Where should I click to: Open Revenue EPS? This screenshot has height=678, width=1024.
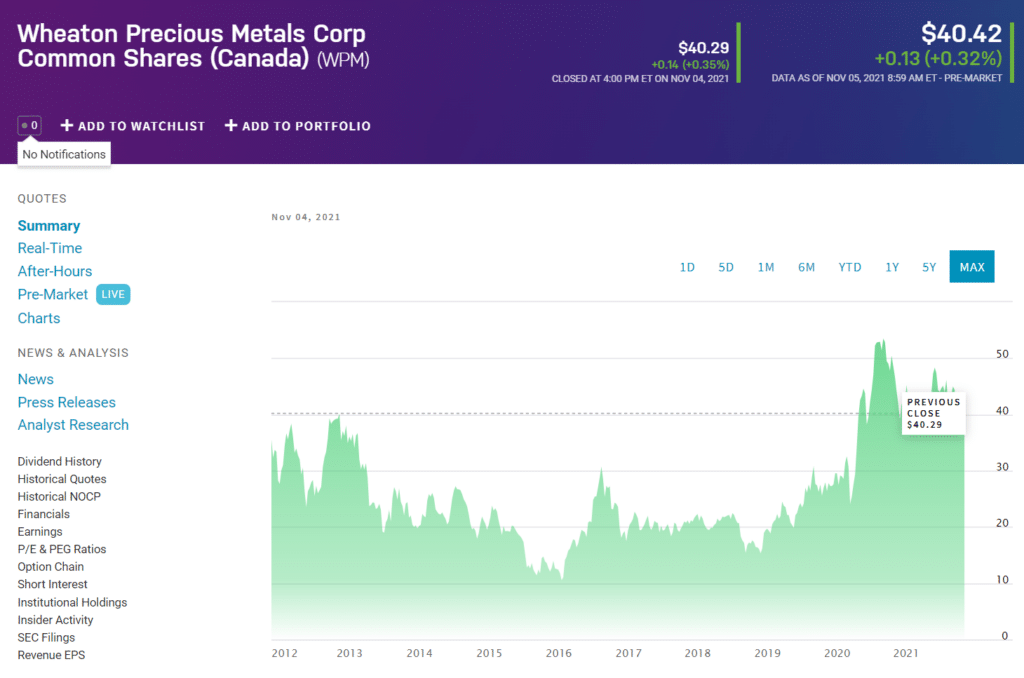(51, 655)
